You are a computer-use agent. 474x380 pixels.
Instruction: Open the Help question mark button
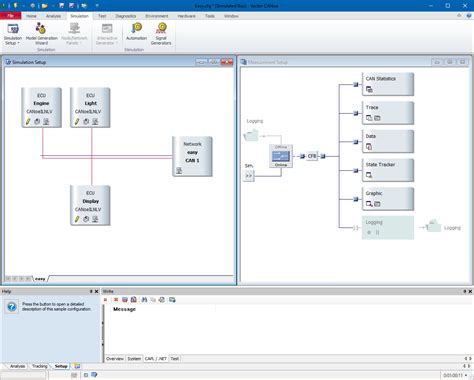pos(12,307)
